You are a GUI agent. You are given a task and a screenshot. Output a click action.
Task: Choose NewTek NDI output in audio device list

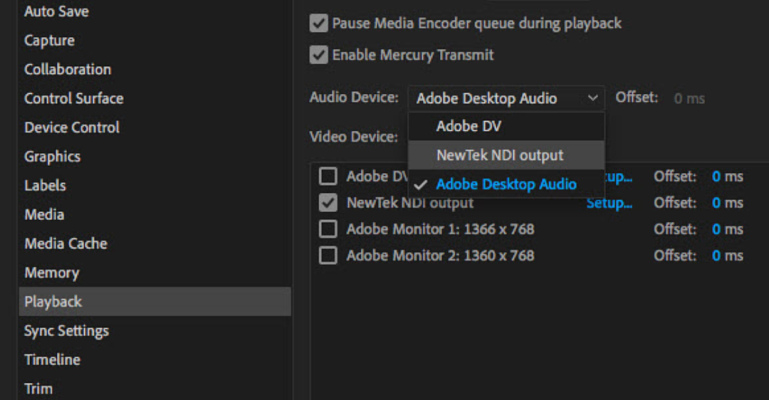tap(506, 155)
